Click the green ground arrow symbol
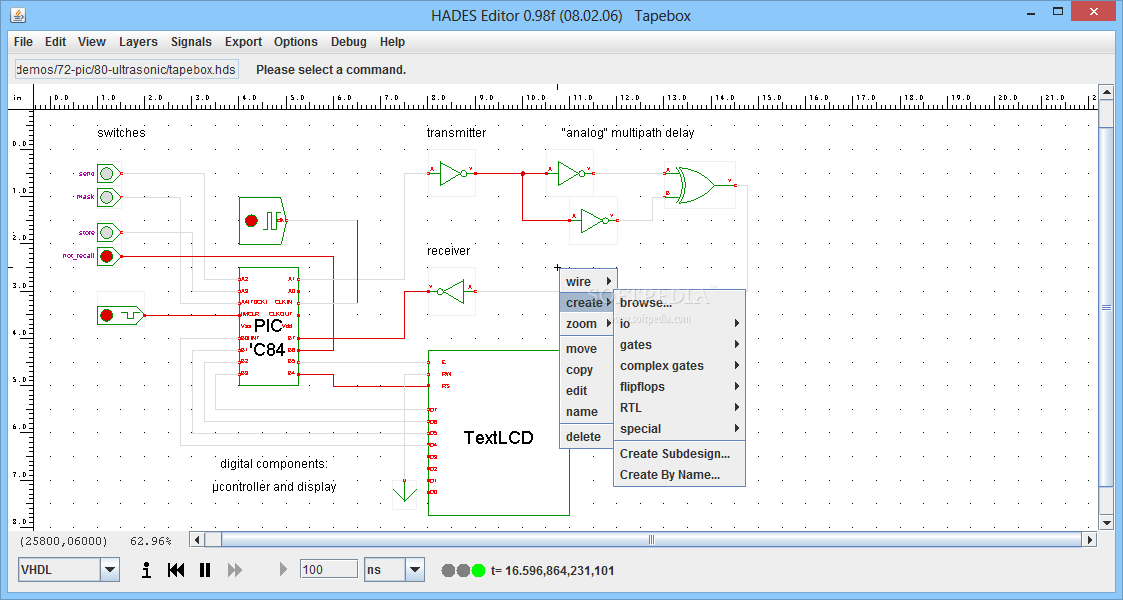This screenshot has width=1123, height=600. (x=405, y=493)
